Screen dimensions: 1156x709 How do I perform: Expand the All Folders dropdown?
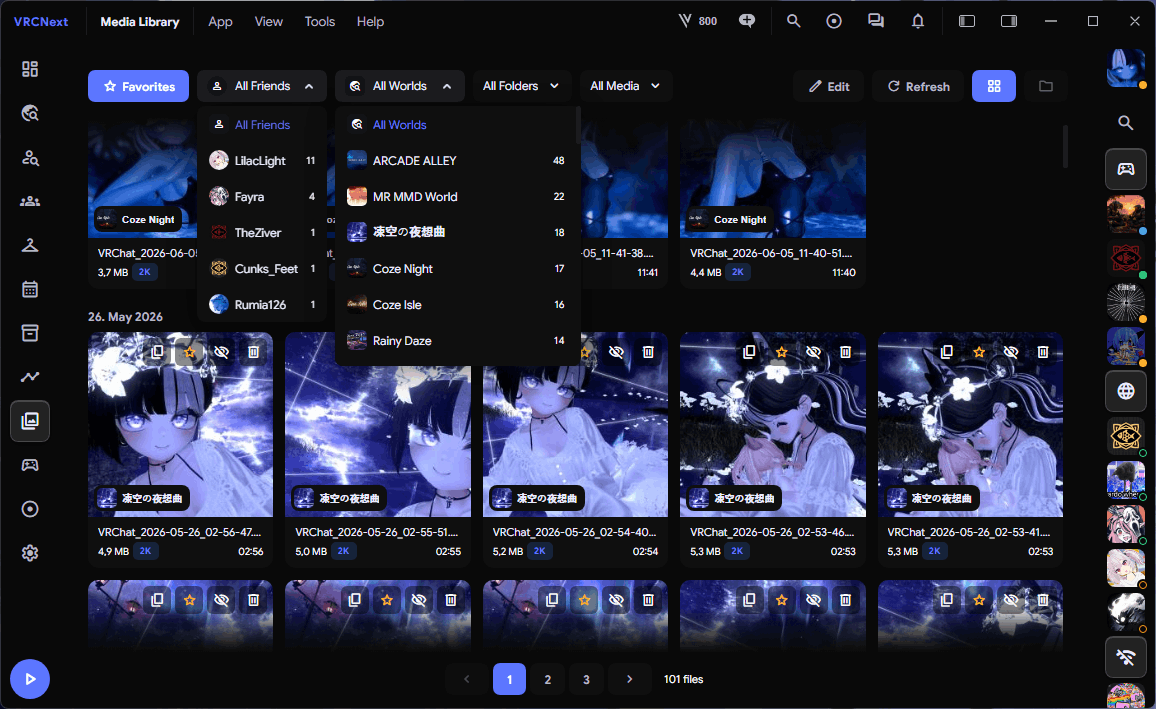tap(520, 86)
